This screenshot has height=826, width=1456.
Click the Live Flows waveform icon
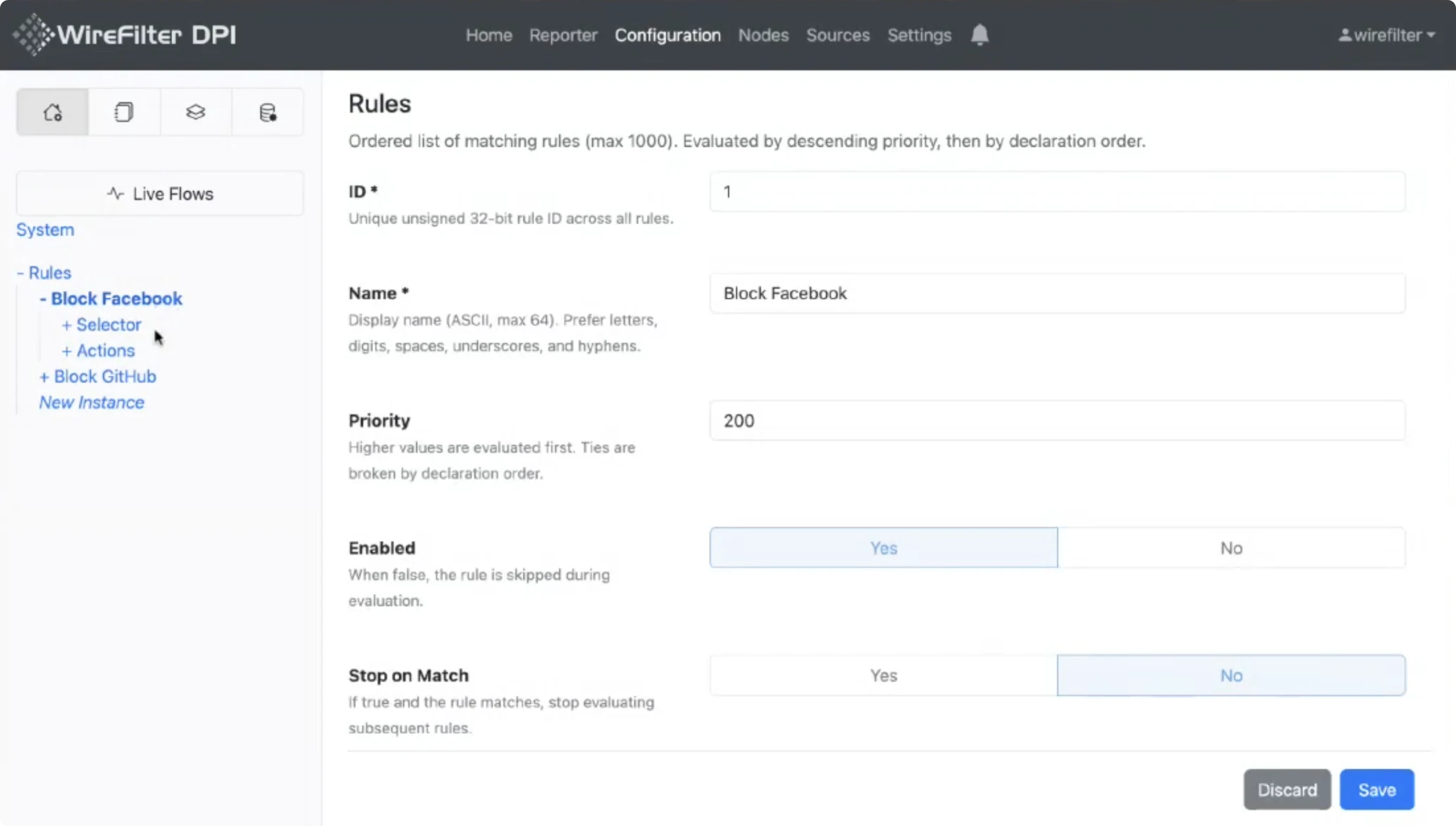pos(115,193)
